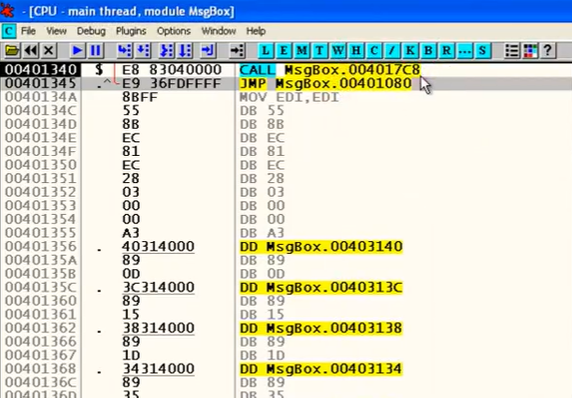Click the CPU window 'C' system icon
Viewport: 572px width, 398px height.
(9, 31)
